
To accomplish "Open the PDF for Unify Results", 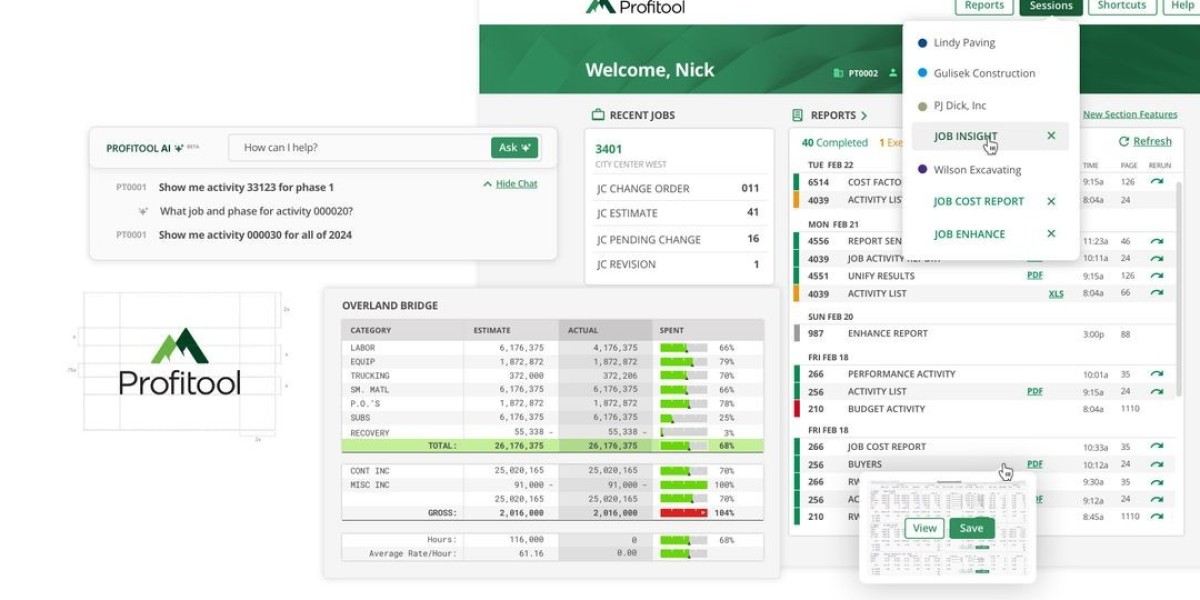I will pos(1035,276).
